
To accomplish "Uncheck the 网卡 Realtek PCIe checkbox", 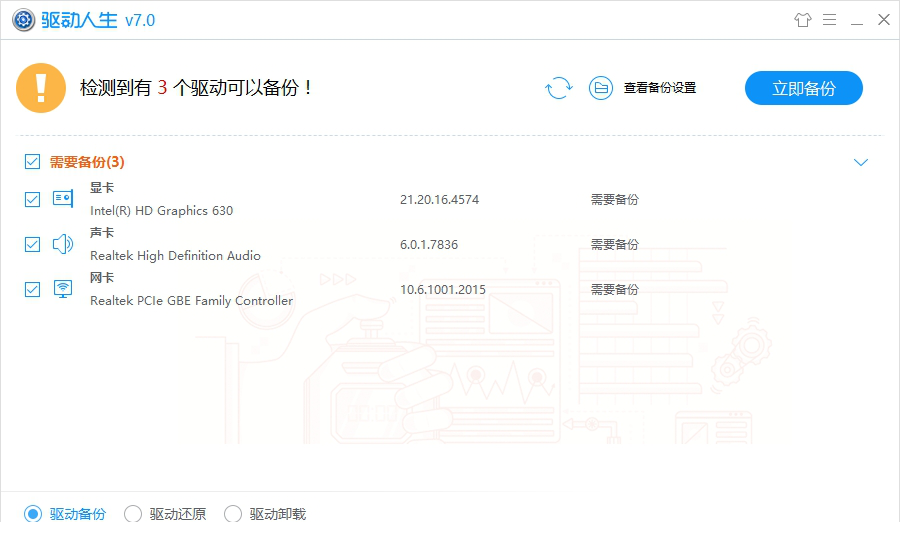I will [x=32, y=289].
